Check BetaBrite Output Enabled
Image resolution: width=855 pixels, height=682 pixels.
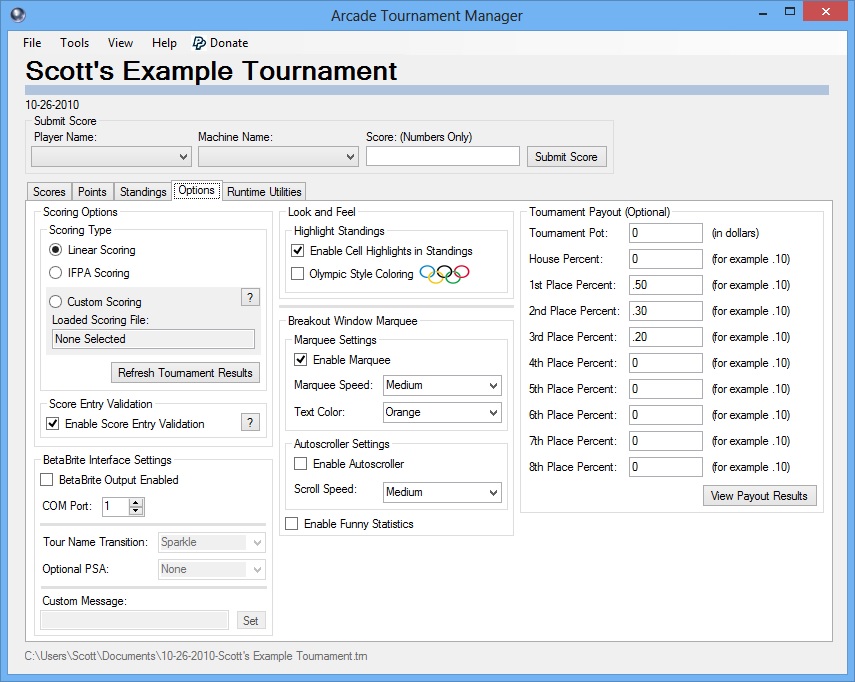[47, 480]
